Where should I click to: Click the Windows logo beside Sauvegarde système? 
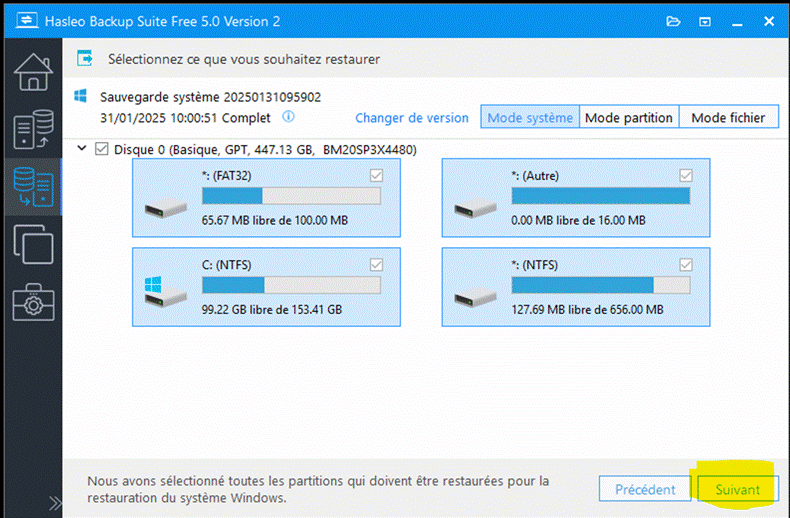coord(81,96)
